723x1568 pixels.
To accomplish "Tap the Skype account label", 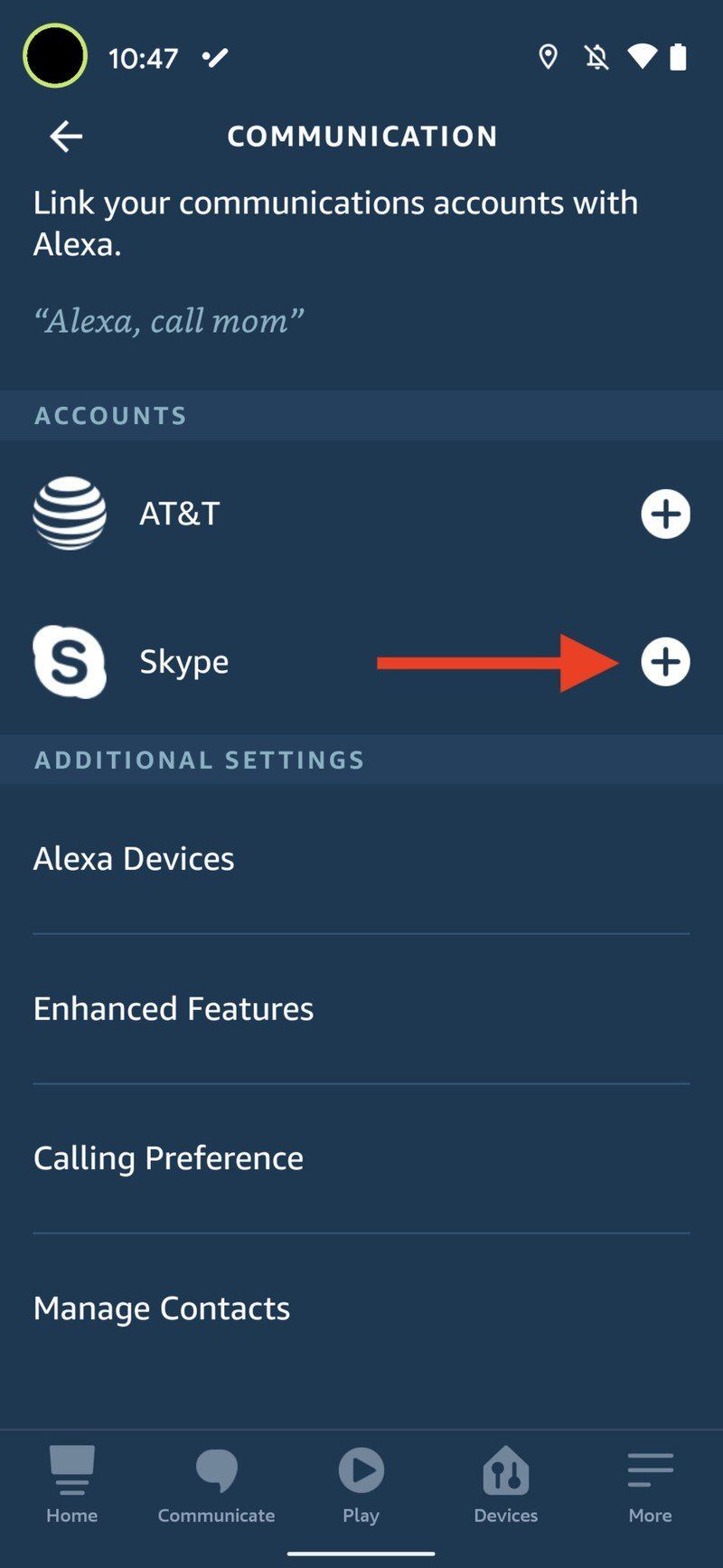I will 183,662.
